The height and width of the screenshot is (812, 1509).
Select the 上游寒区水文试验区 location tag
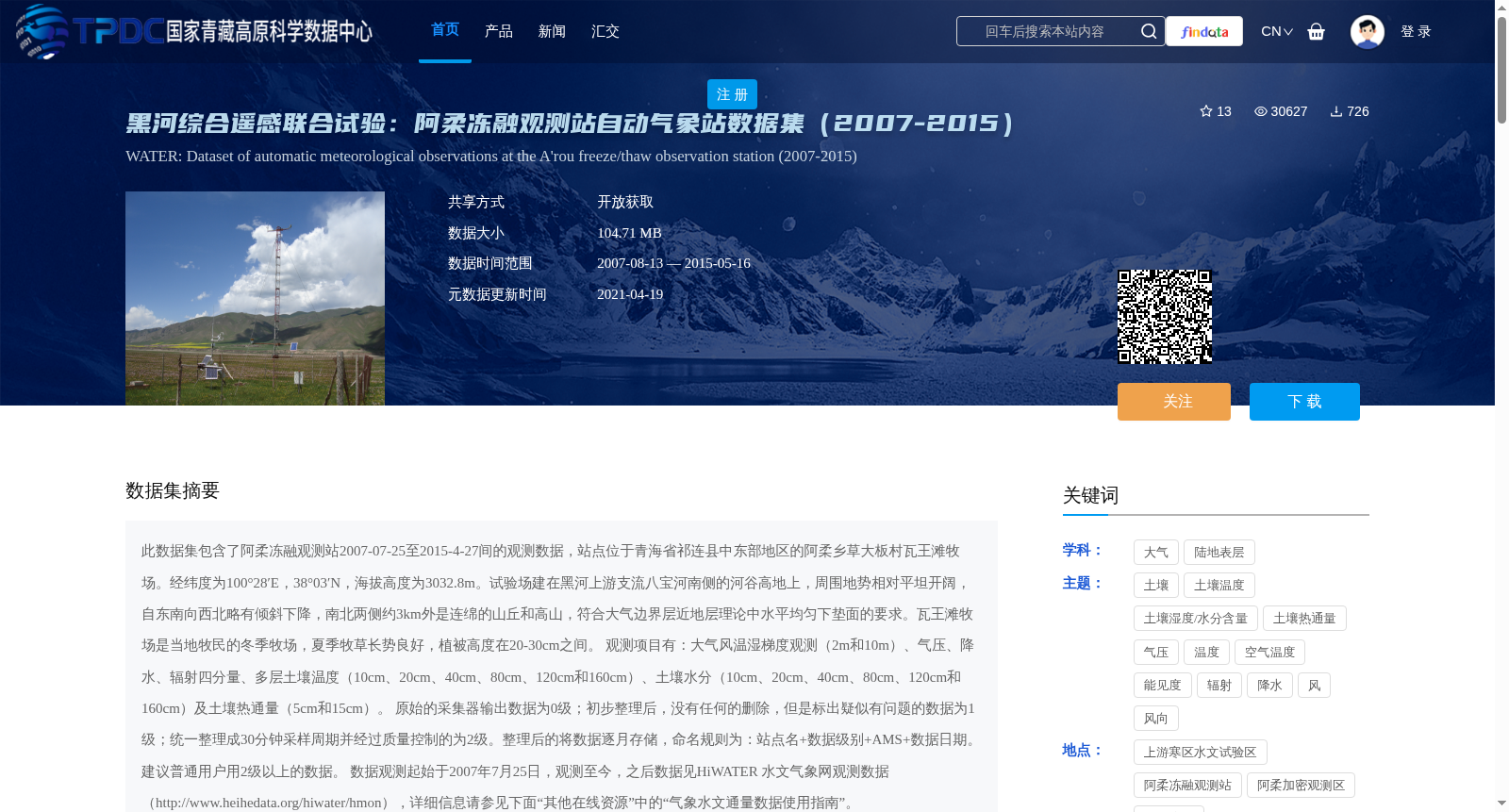(x=1201, y=753)
